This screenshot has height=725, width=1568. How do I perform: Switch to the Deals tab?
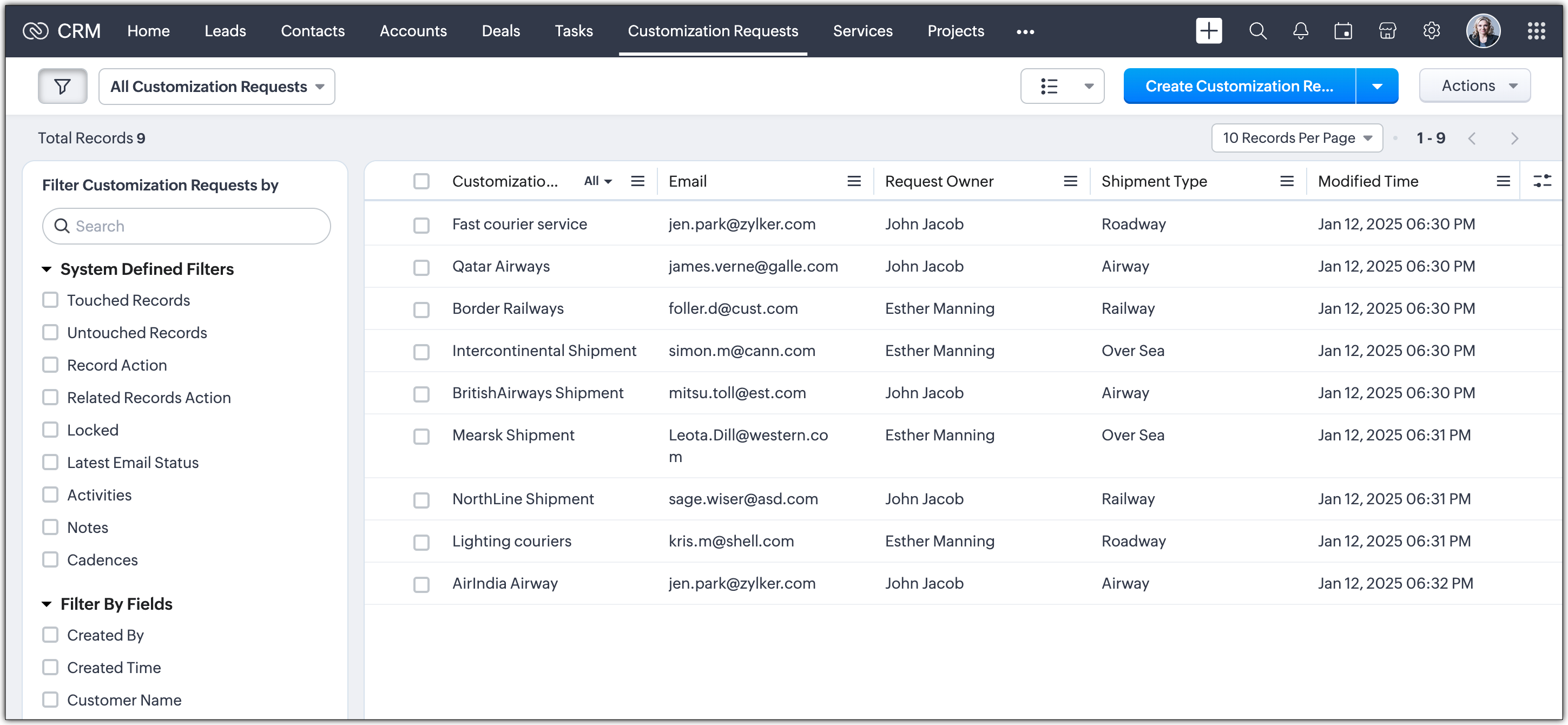pos(500,31)
